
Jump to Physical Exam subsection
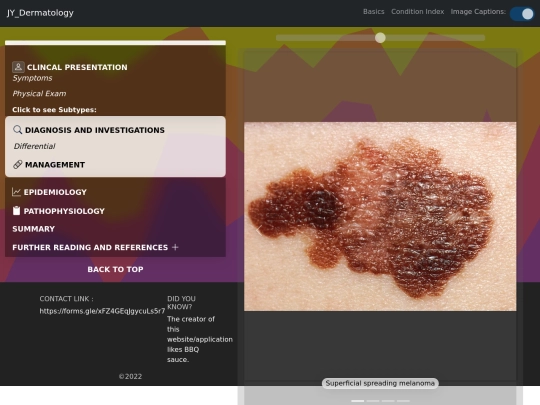click(39, 94)
